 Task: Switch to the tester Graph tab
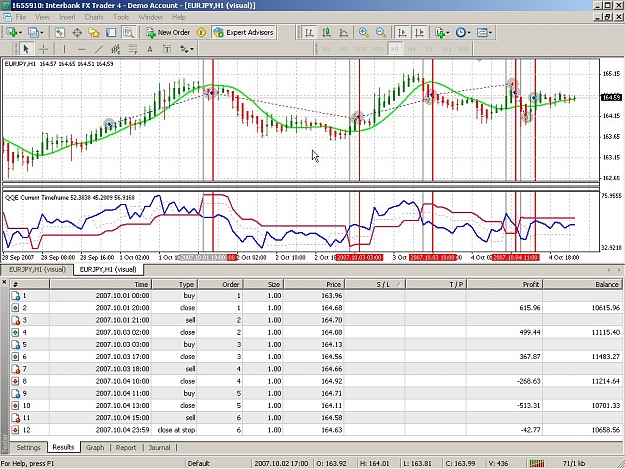point(95,447)
